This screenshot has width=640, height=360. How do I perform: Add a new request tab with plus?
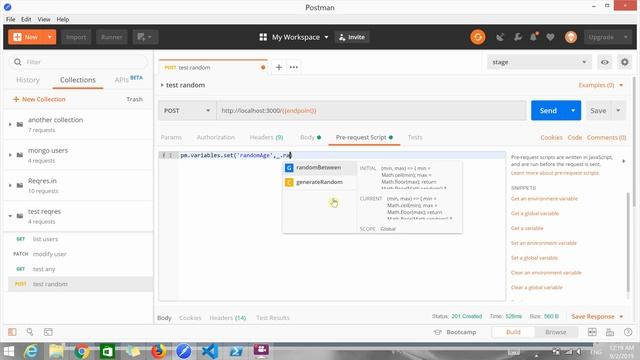click(x=279, y=67)
